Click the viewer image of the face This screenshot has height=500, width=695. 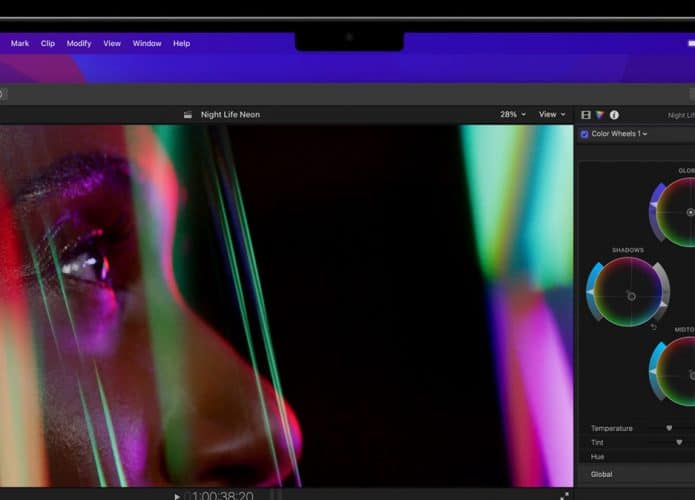coord(286,306)
